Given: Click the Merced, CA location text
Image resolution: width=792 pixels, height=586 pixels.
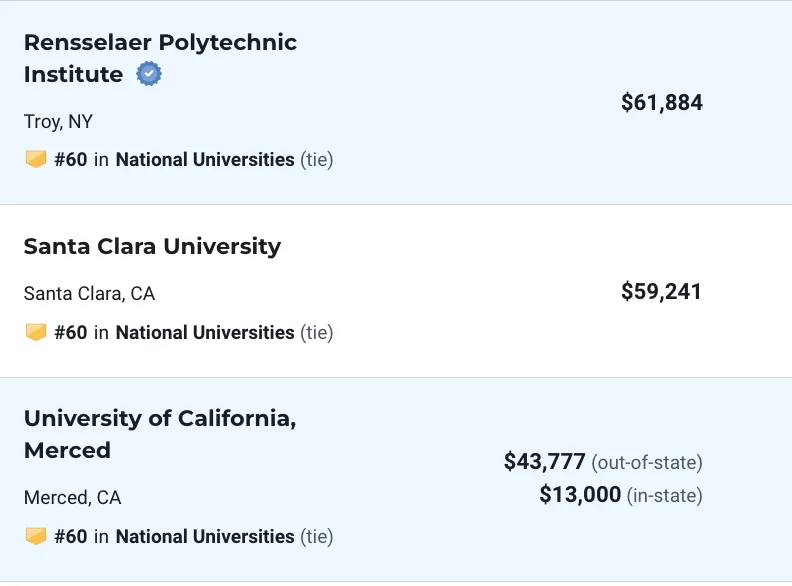Looking at the screenshot, I should (73, 498).
